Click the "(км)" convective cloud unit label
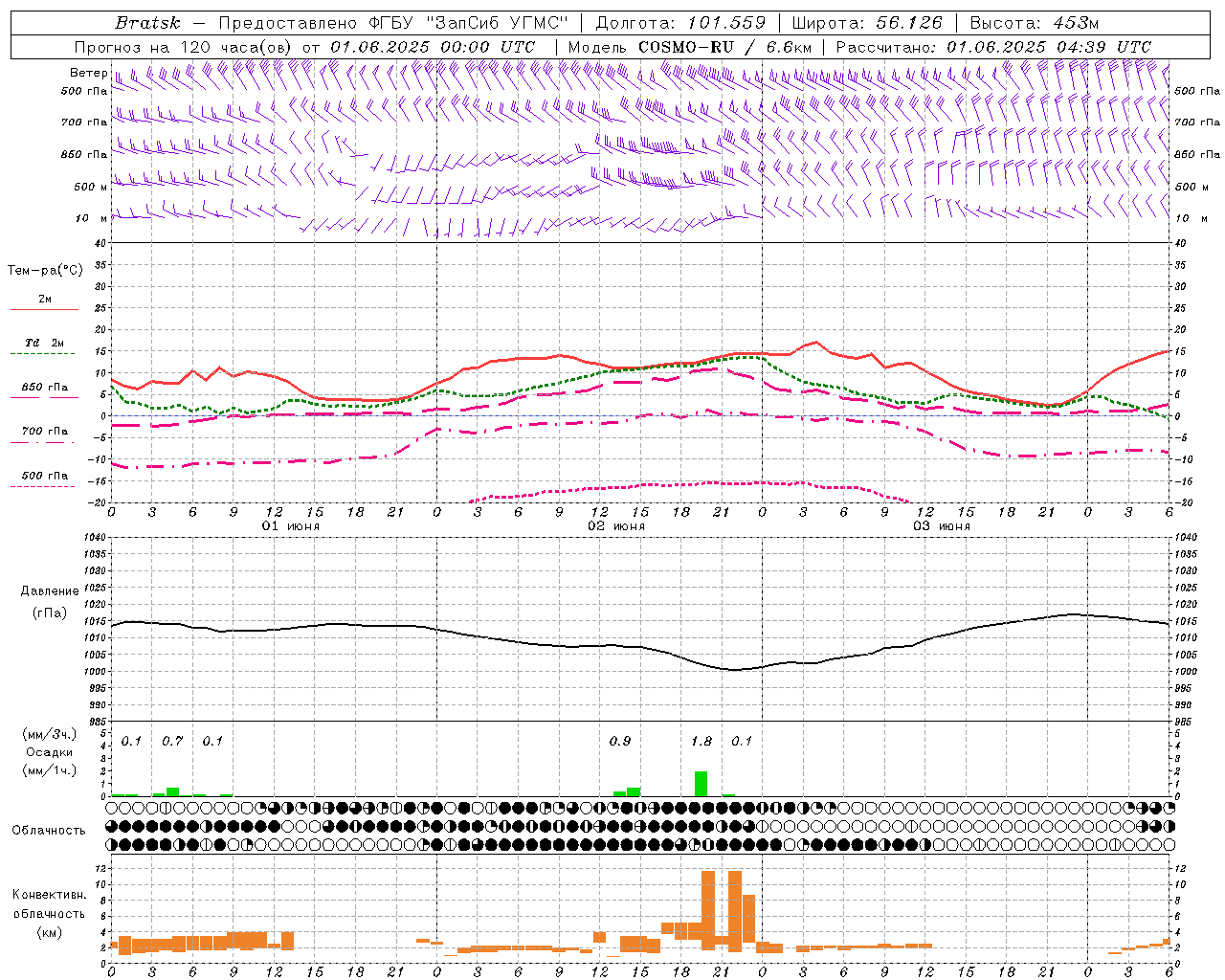Image resolution: width=1225 pixels, height=980 pixels. [49, 932]
